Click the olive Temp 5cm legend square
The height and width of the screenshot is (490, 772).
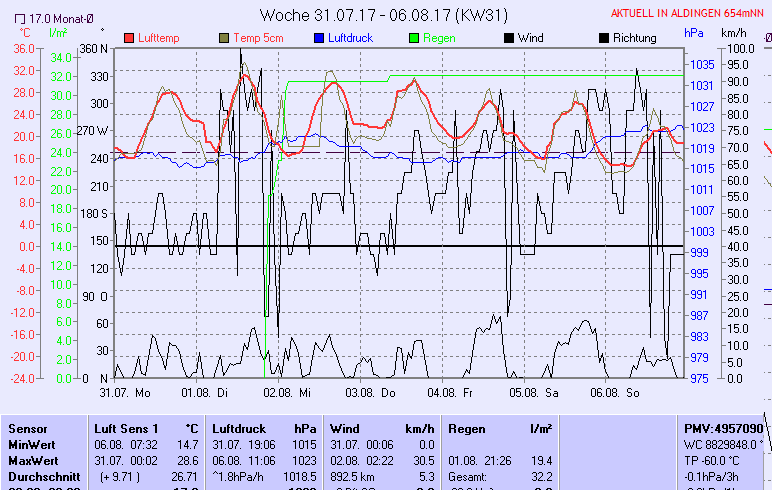tap(223, 38)
